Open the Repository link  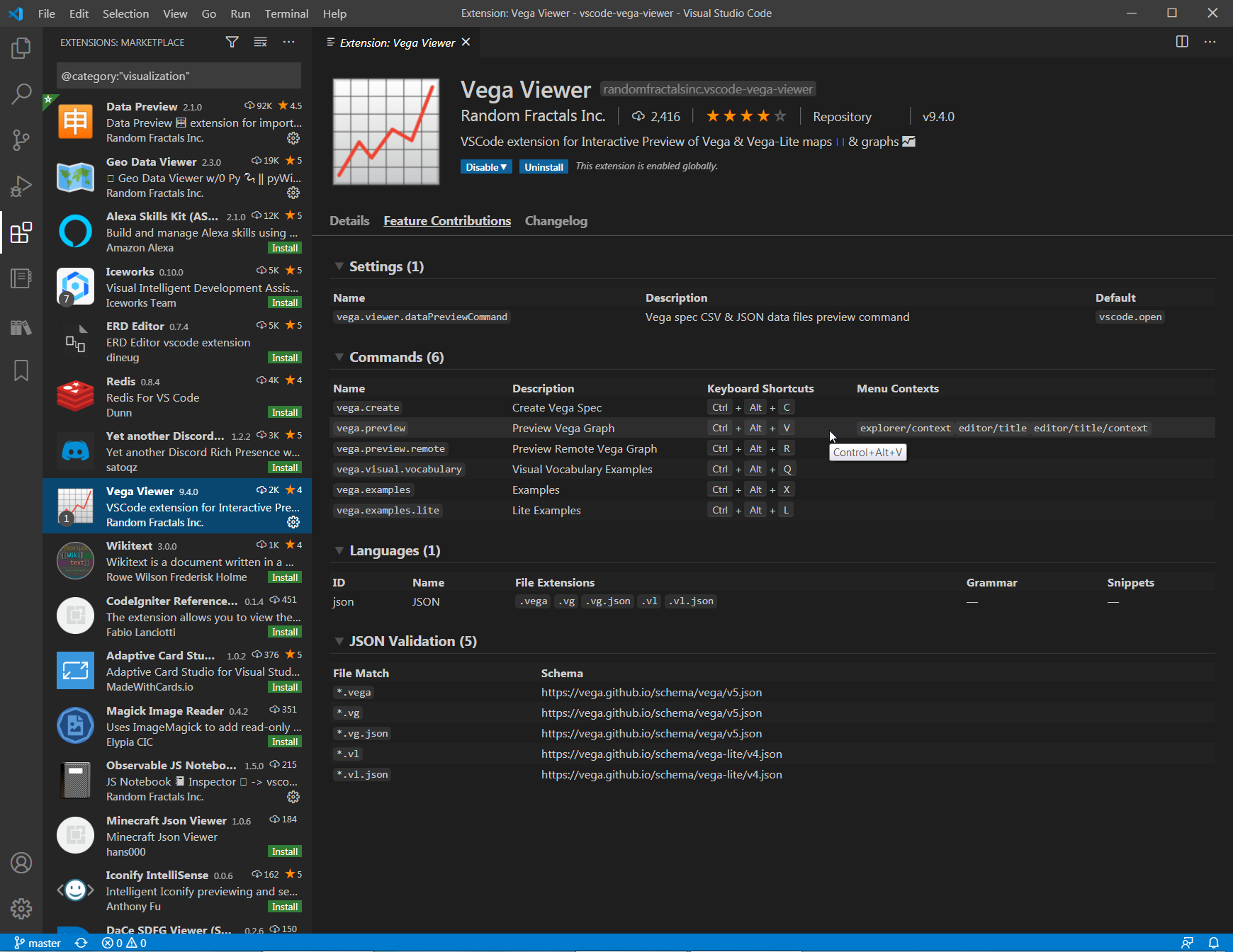(842, 117)
